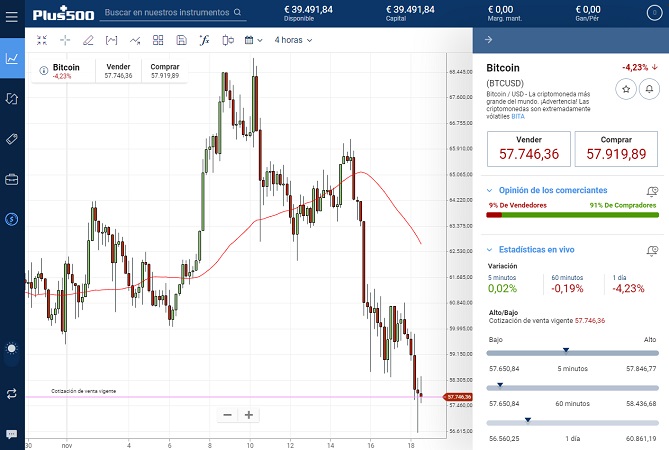669x450 pixels.
Task: Zoom in chart with plus button
Action: click(x=249, y=415)
